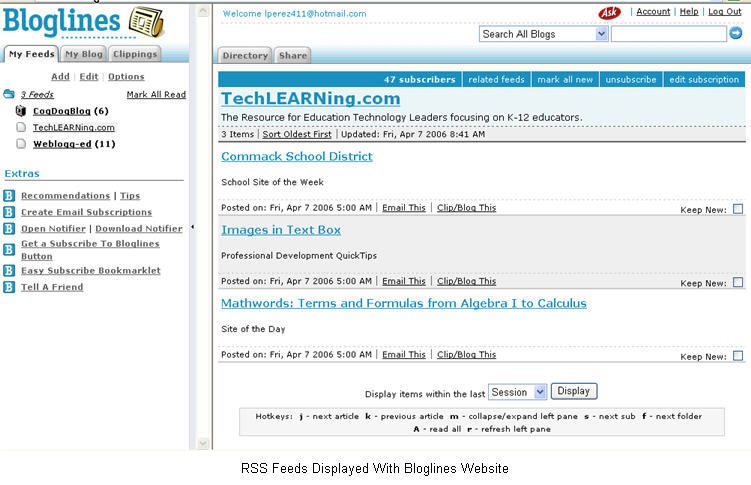This screenshot has height=485, width=751.
Task: Click Mark All Read
Action: pos(156,94)
